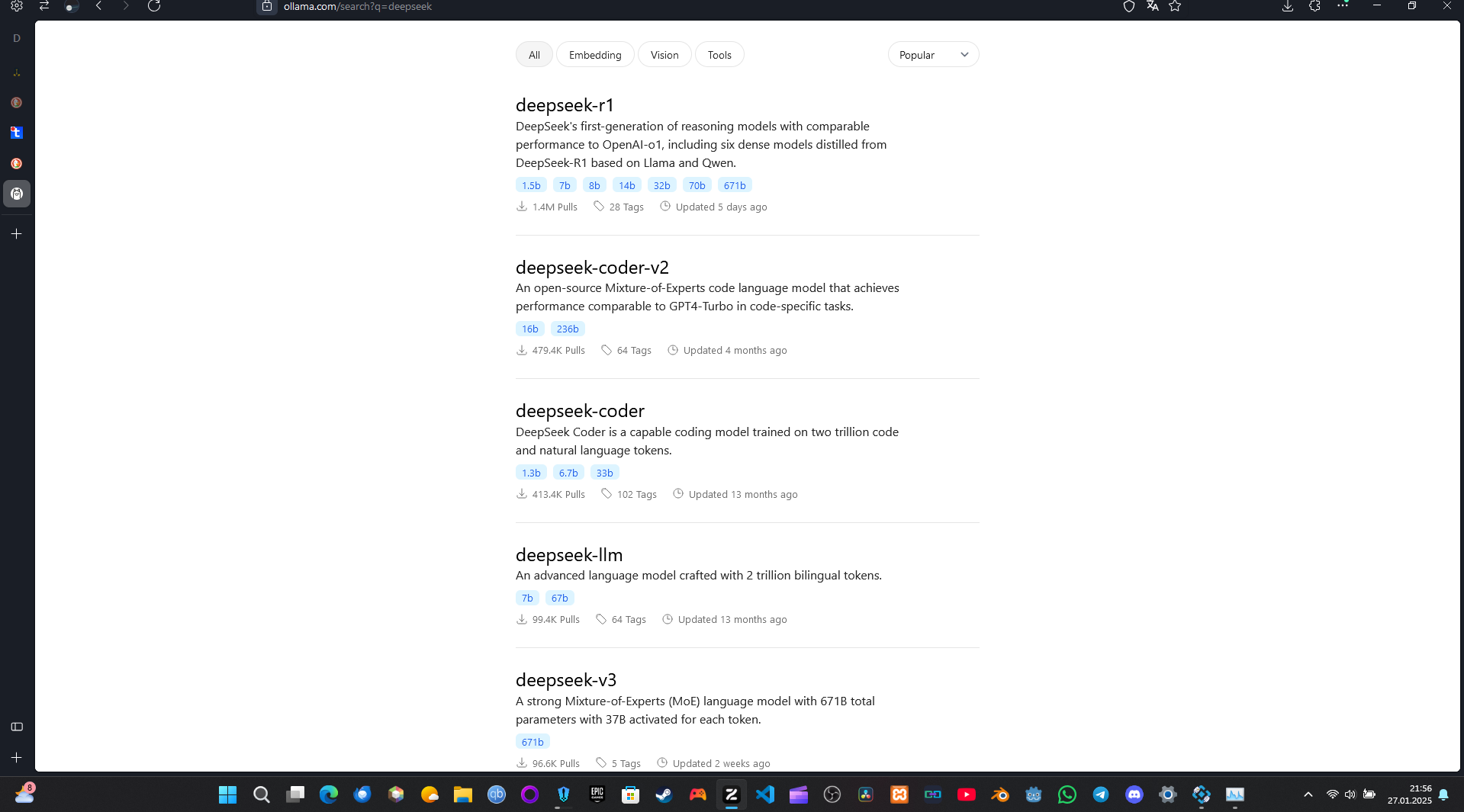This screenshot has height=812, width=1464.
Task: Click the 67b tag under deepseek-llm
Action: (560, 598)
